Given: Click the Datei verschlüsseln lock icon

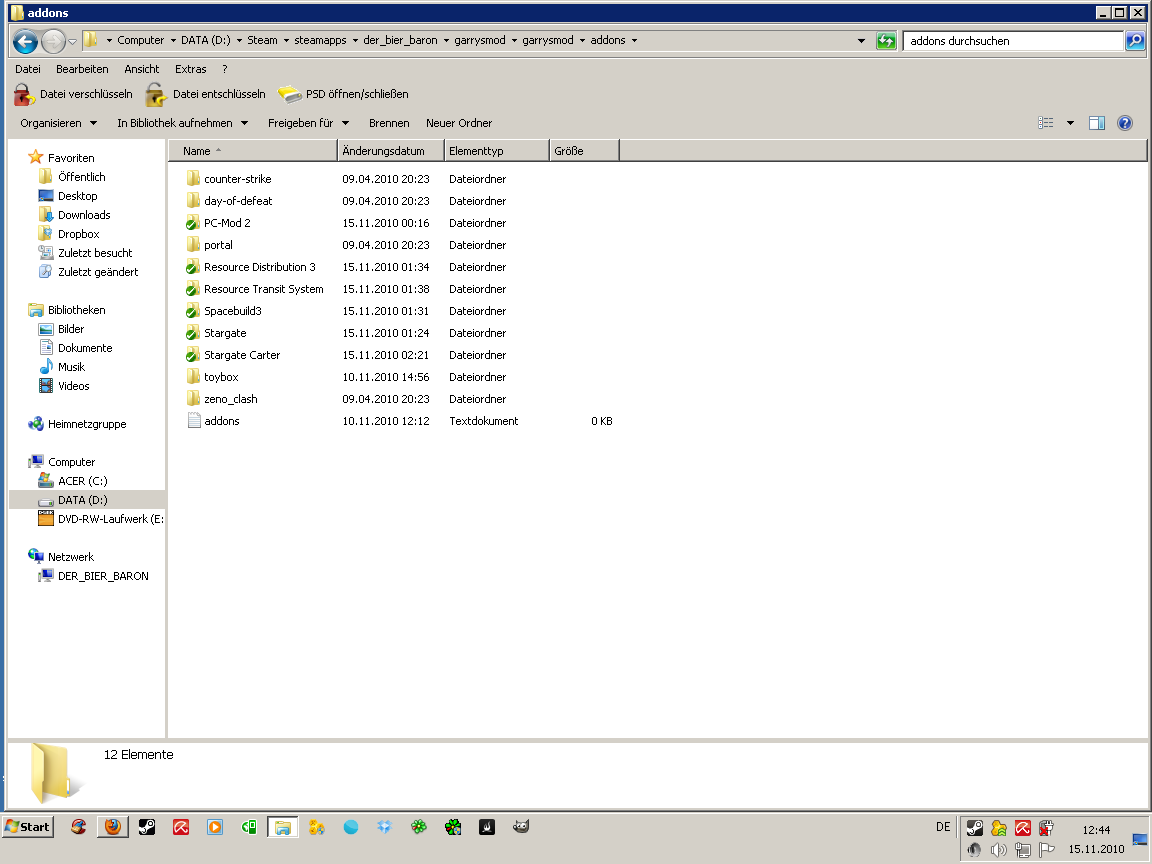Looking at the screenshot, I should (25, 95).
